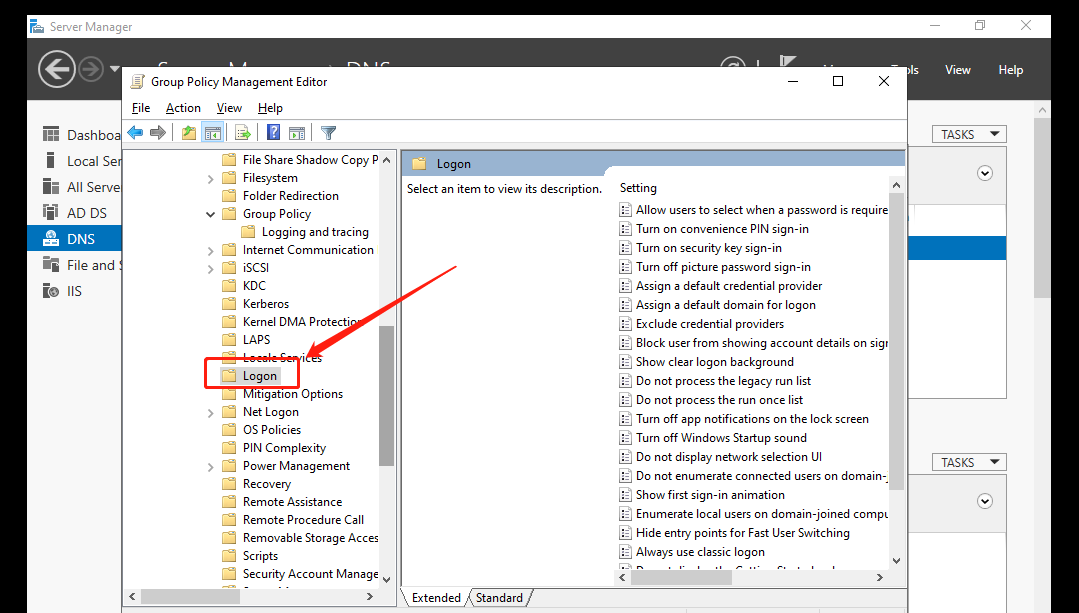The image size is (1079, 613).
Task: Expand the iSCSI tree node
Action: [211, 269]
